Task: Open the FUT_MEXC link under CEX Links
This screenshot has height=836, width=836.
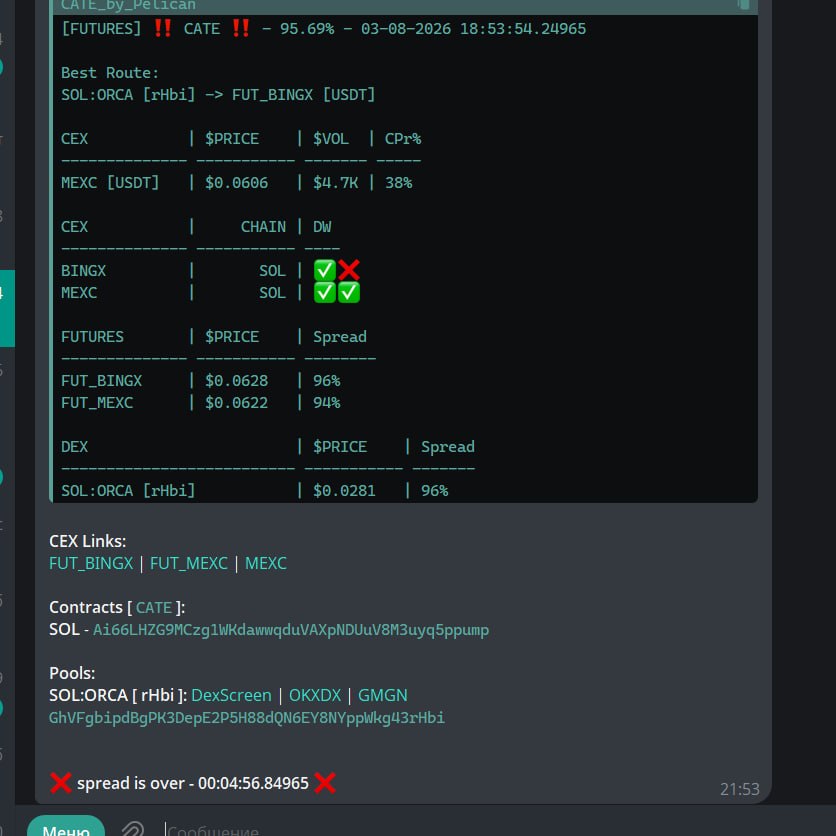Action: click(189, 564)
